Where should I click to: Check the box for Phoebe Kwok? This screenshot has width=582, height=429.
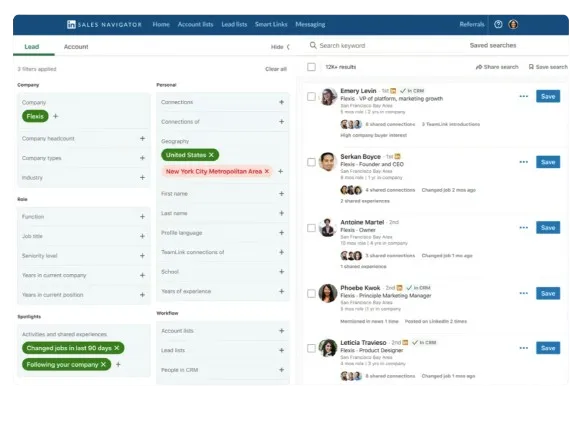click(311, 294)
